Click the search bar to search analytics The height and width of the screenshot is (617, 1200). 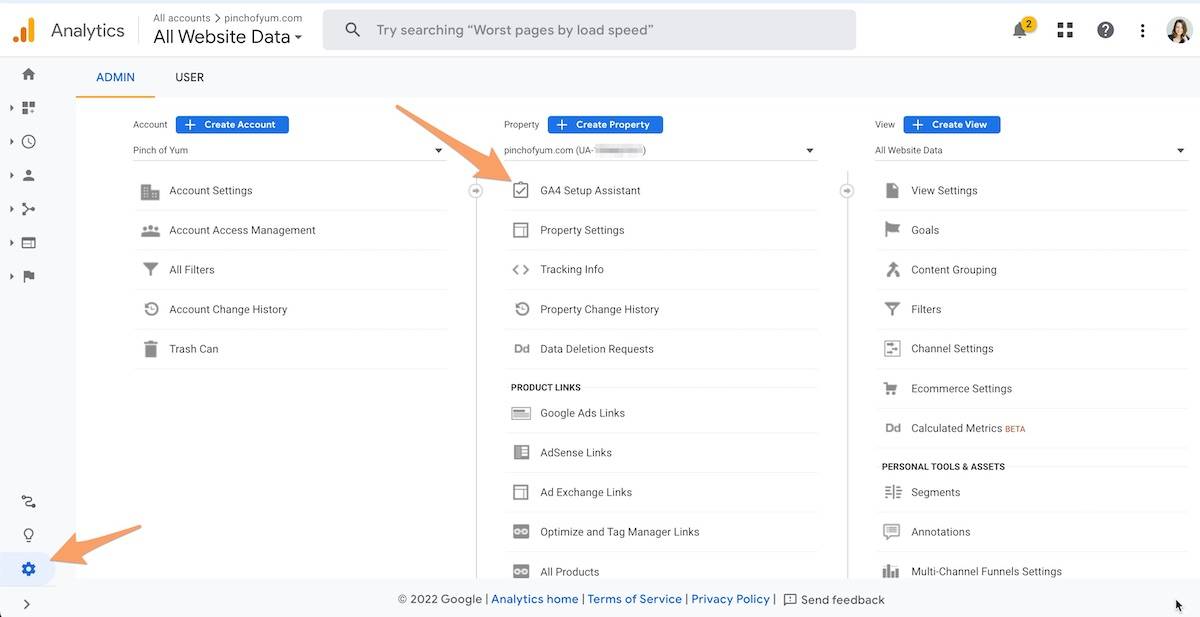[x=590, y=29]
